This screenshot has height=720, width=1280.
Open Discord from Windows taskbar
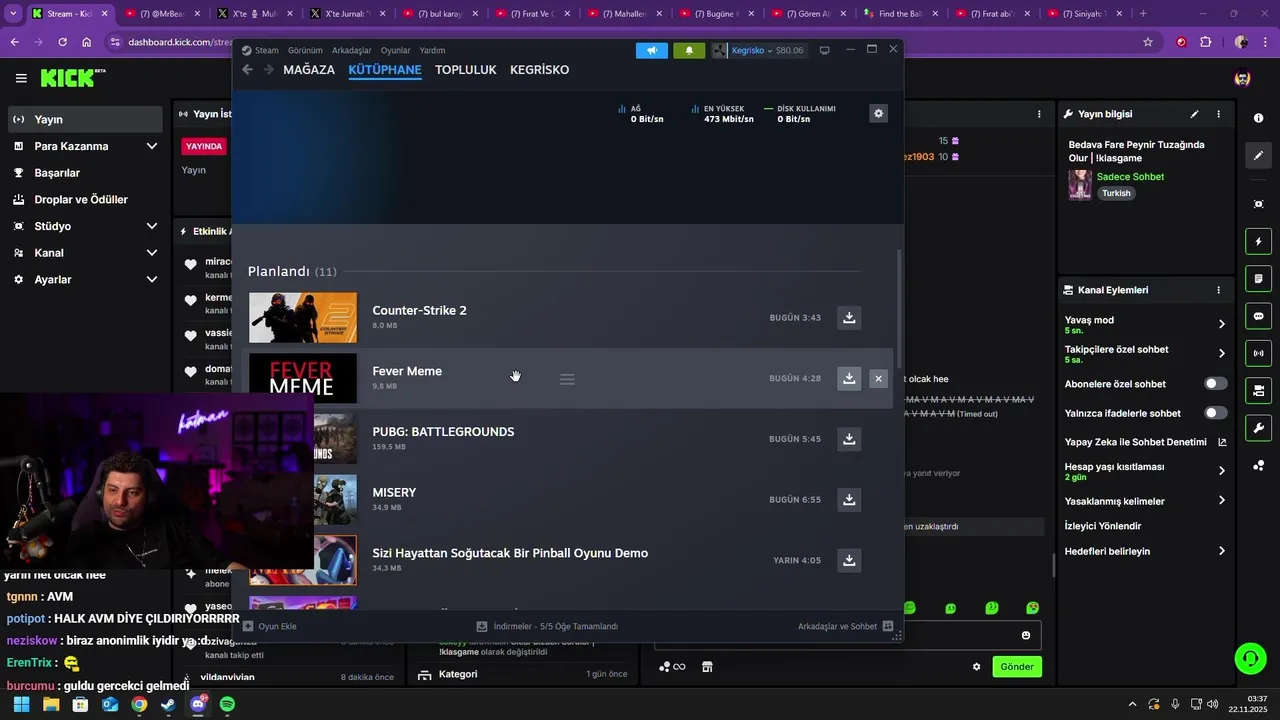[x=198, y=704]
